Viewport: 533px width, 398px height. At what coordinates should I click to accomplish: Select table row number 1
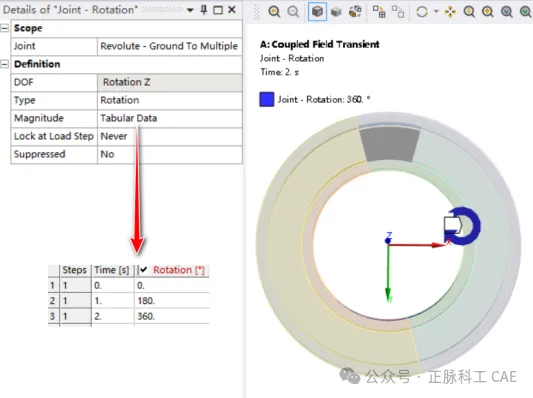coord(53,285)
